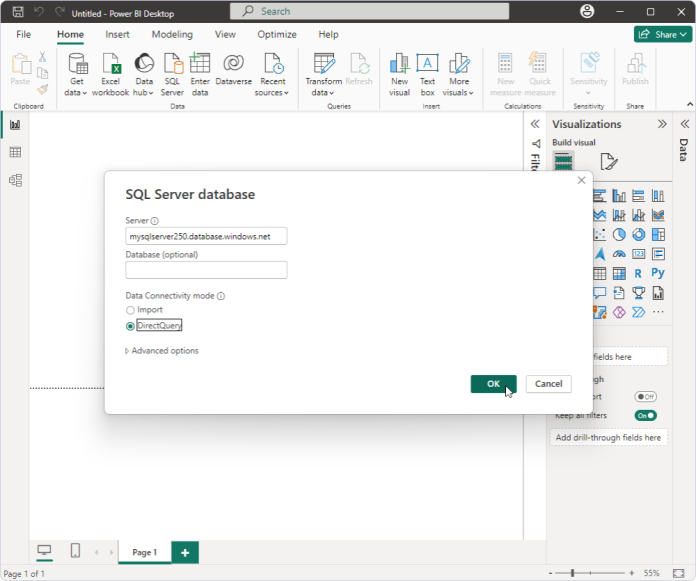The width and height of the screenshot is (696, 581).
Task: Insert a Text box
Action: [427, 74]
